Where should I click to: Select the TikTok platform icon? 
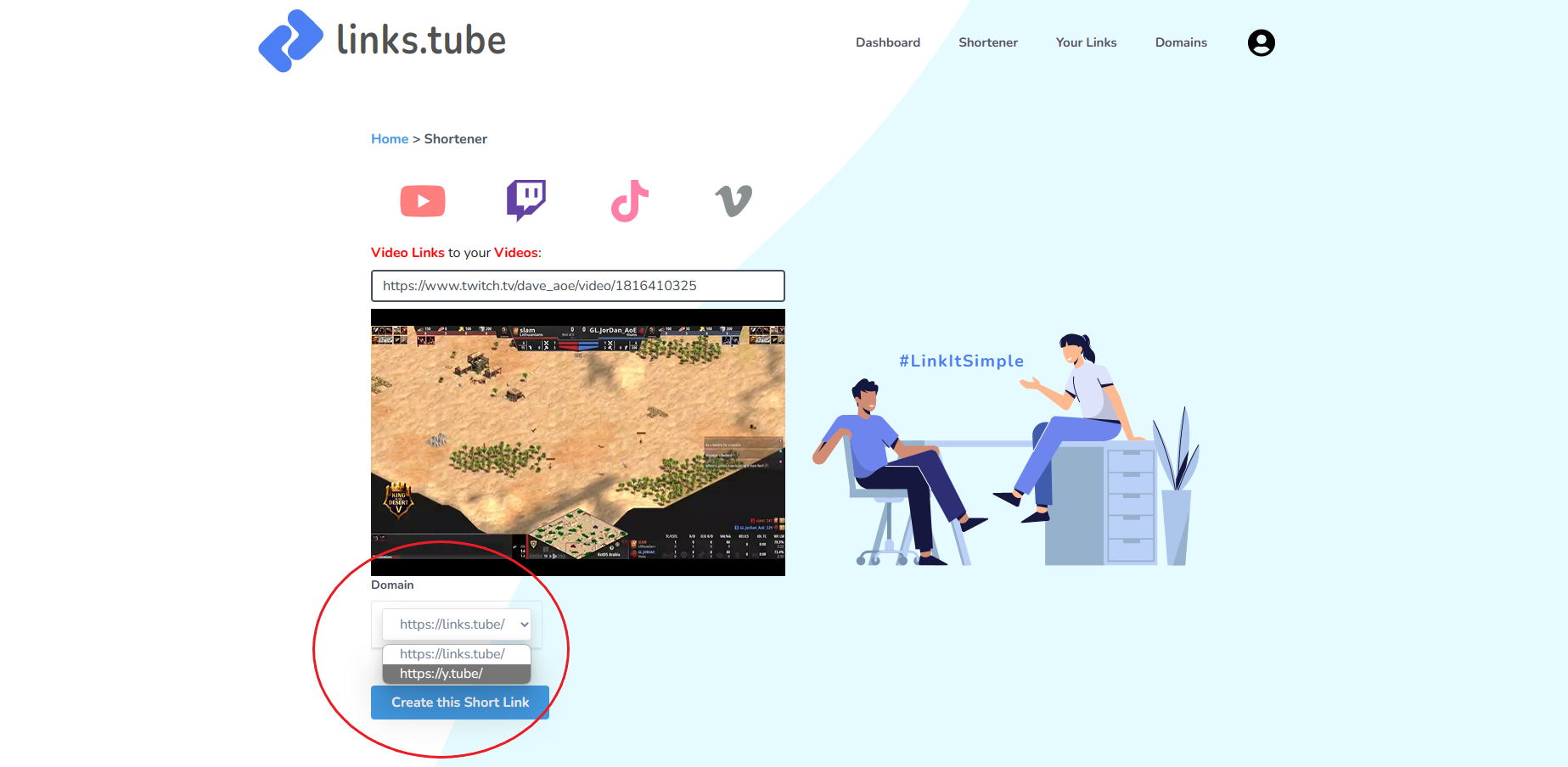(x=630, y=201)
